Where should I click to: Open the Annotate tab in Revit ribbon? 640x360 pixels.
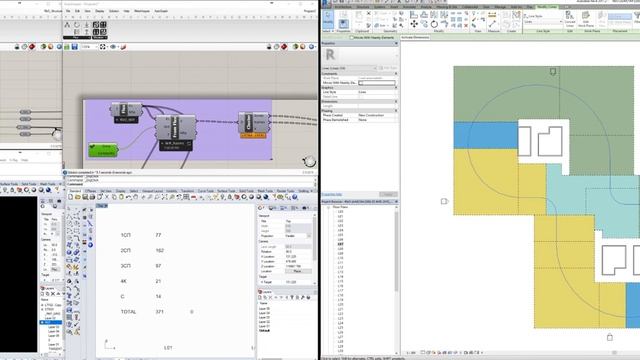(409, 7)
